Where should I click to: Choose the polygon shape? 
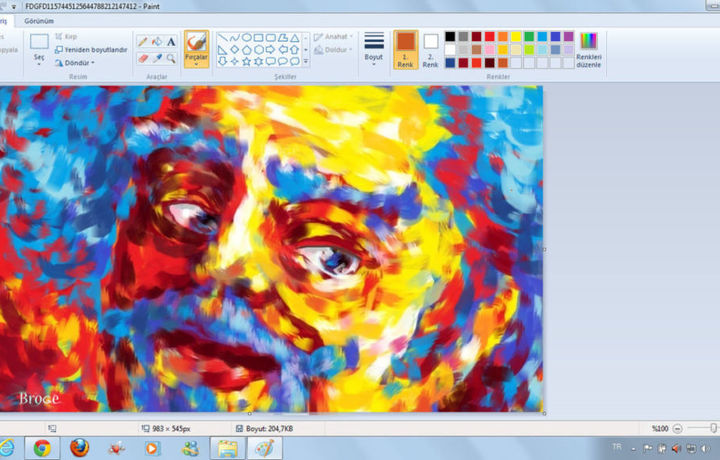point(283,38)
